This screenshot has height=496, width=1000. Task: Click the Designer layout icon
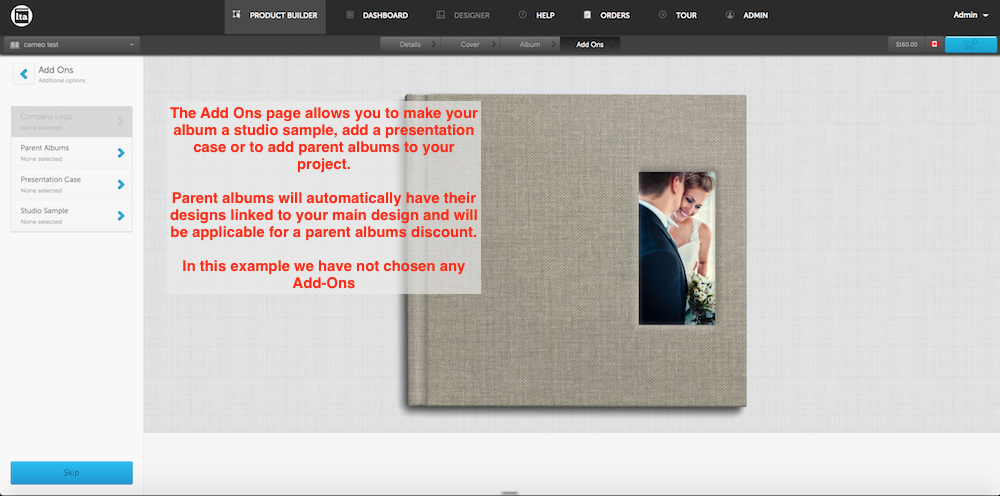click(x=441, y=15)
